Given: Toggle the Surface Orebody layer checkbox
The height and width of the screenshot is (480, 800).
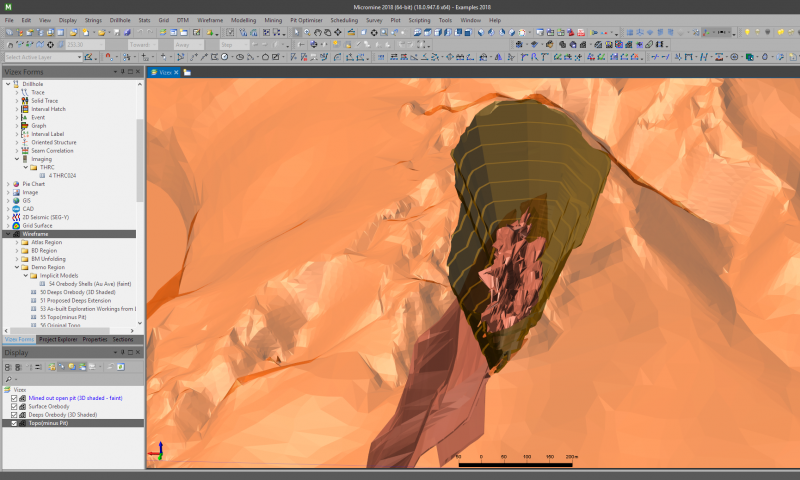Looking at the screenshot, I should (x=14, y=406).
